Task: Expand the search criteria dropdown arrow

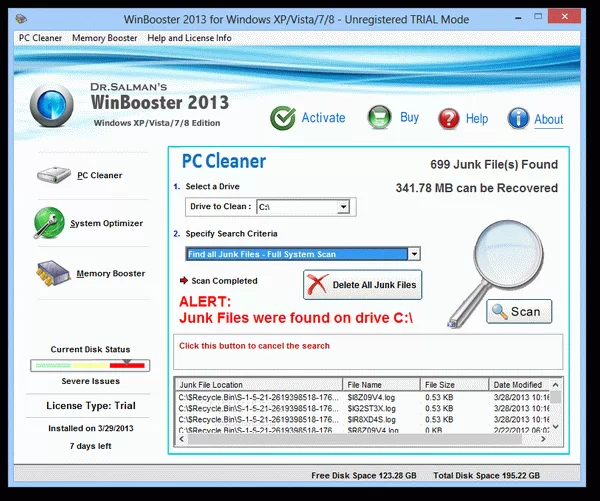Action: point(414,254)
